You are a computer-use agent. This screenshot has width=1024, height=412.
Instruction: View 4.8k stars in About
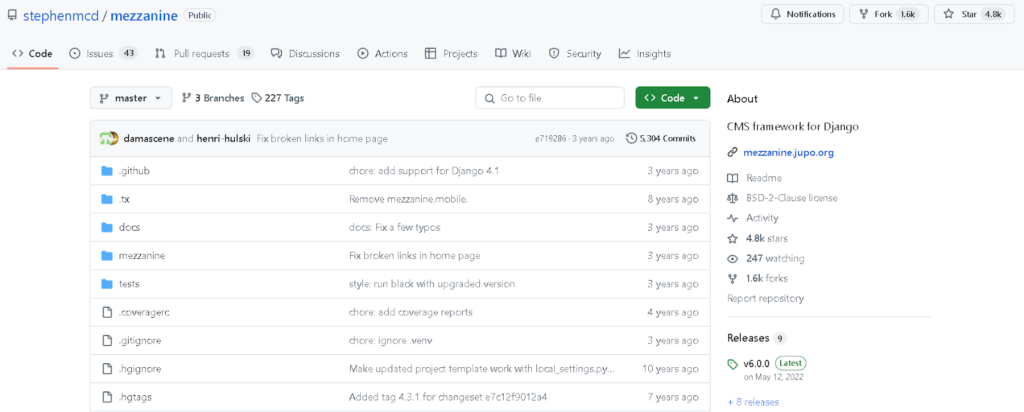click(x=767, y=238)
